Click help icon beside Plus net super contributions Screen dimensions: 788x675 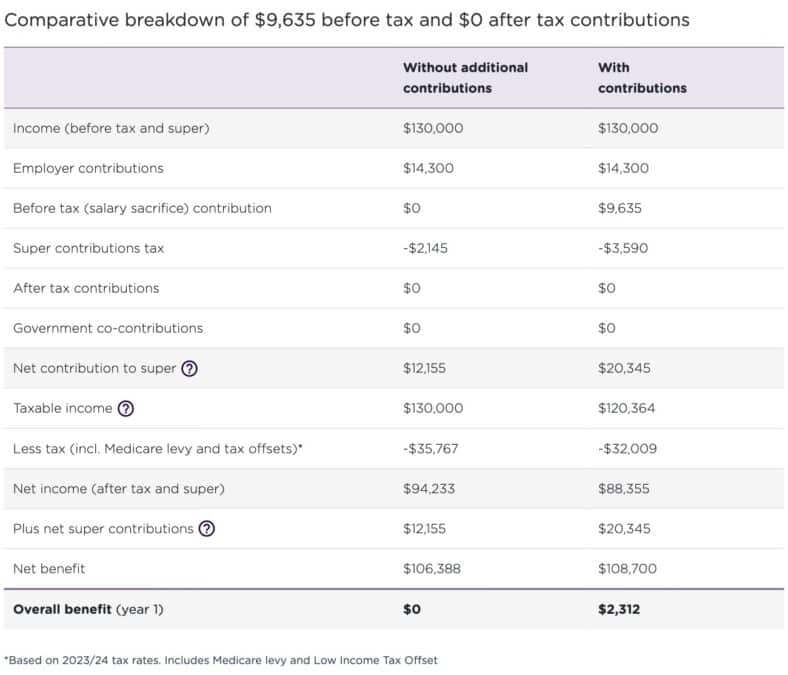point(206,528)
